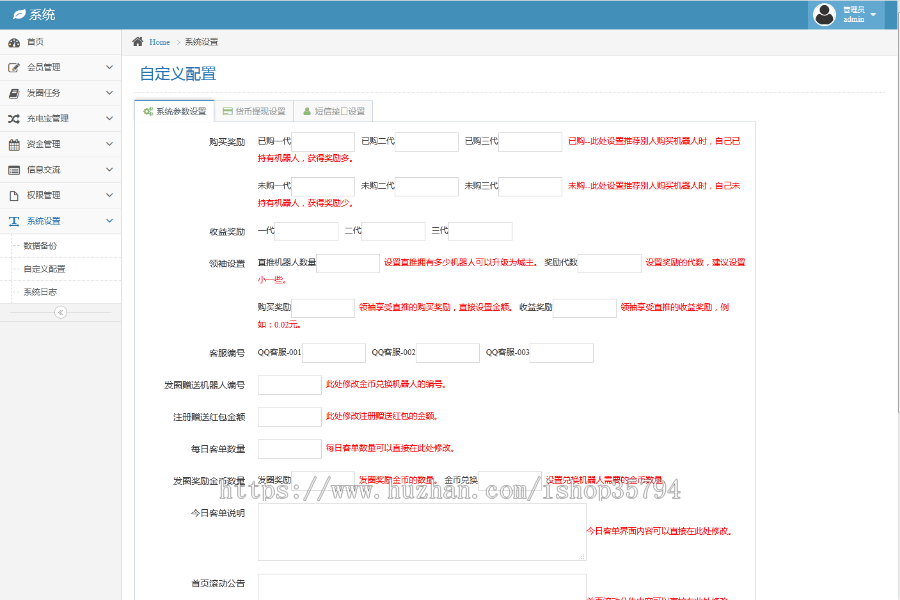Expand the 权限管理 chevron

pyautogui.click(x=109, y=195)
